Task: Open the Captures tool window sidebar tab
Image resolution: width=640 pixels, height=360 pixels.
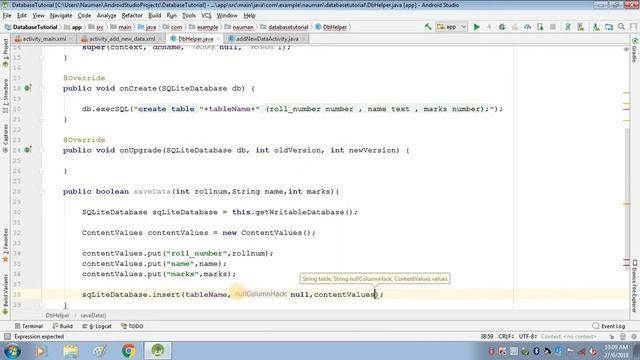Action: pyautogui.click(x=5, y=138)
